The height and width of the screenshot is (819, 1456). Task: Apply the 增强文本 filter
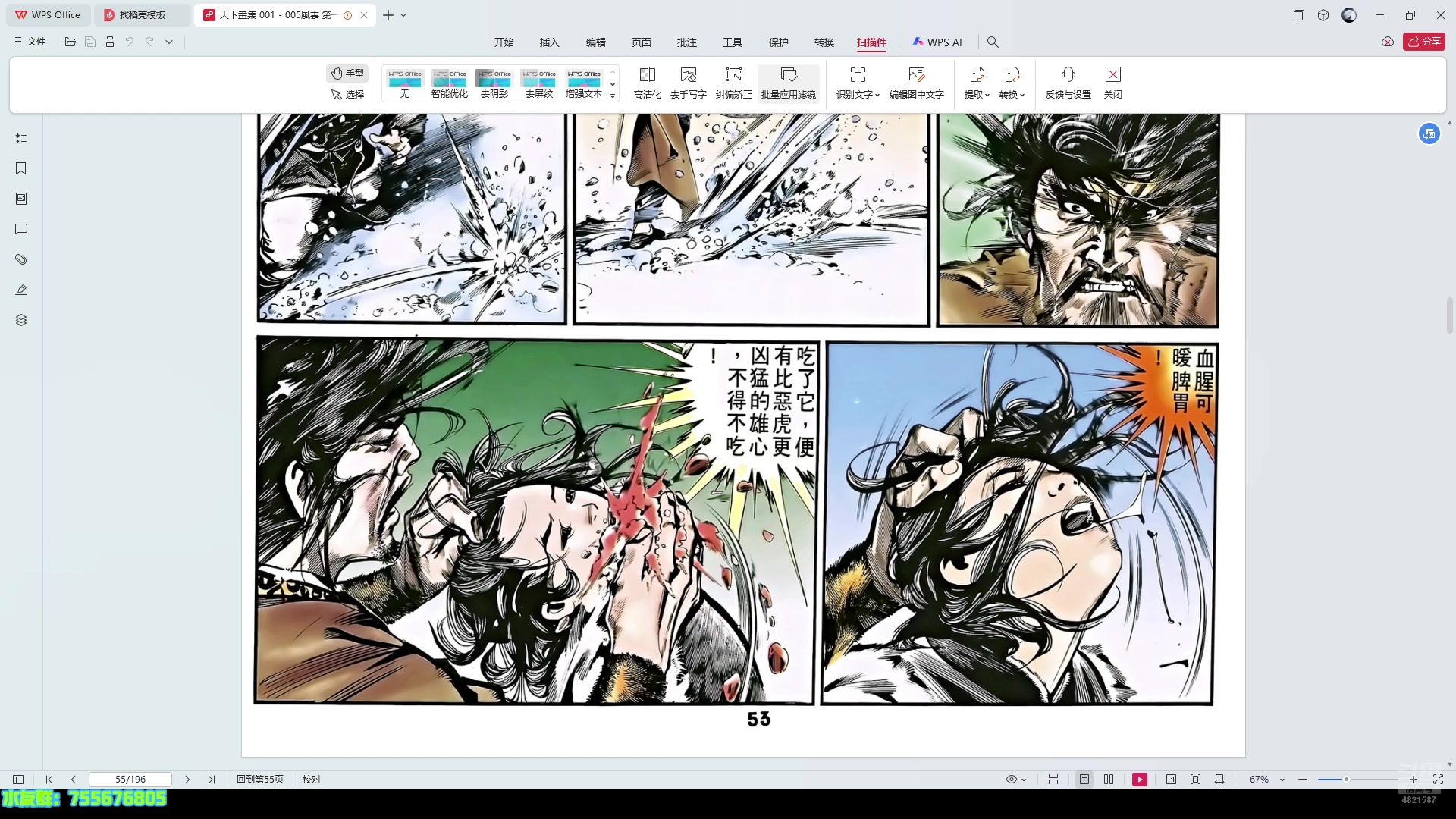(x=584, y=84)
